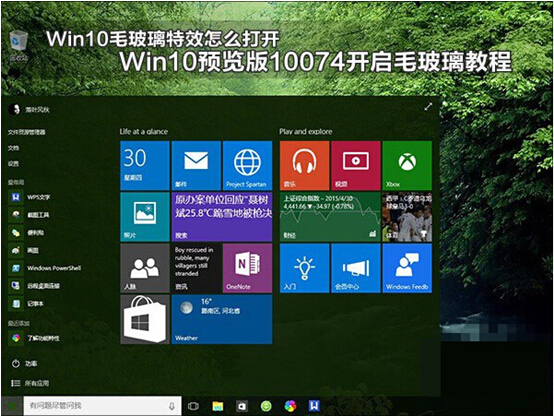Show All apps (所有应用) list
This screenshot has height=417, width=554.
tap(30, 383)
